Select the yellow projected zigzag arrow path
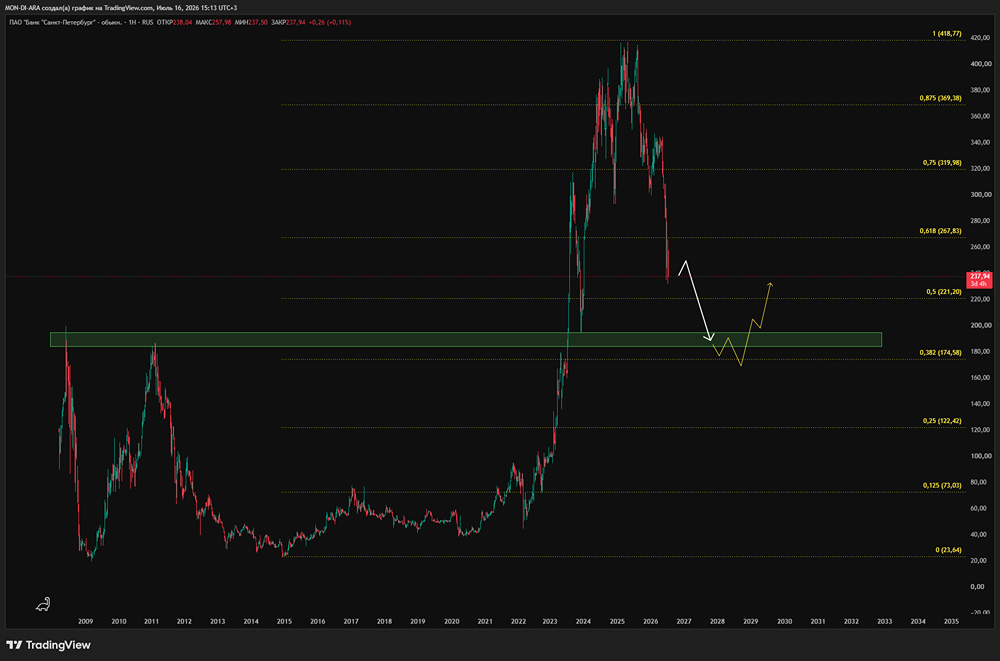This screenshot has height=661, width=1000. click(x=743, y=324)
